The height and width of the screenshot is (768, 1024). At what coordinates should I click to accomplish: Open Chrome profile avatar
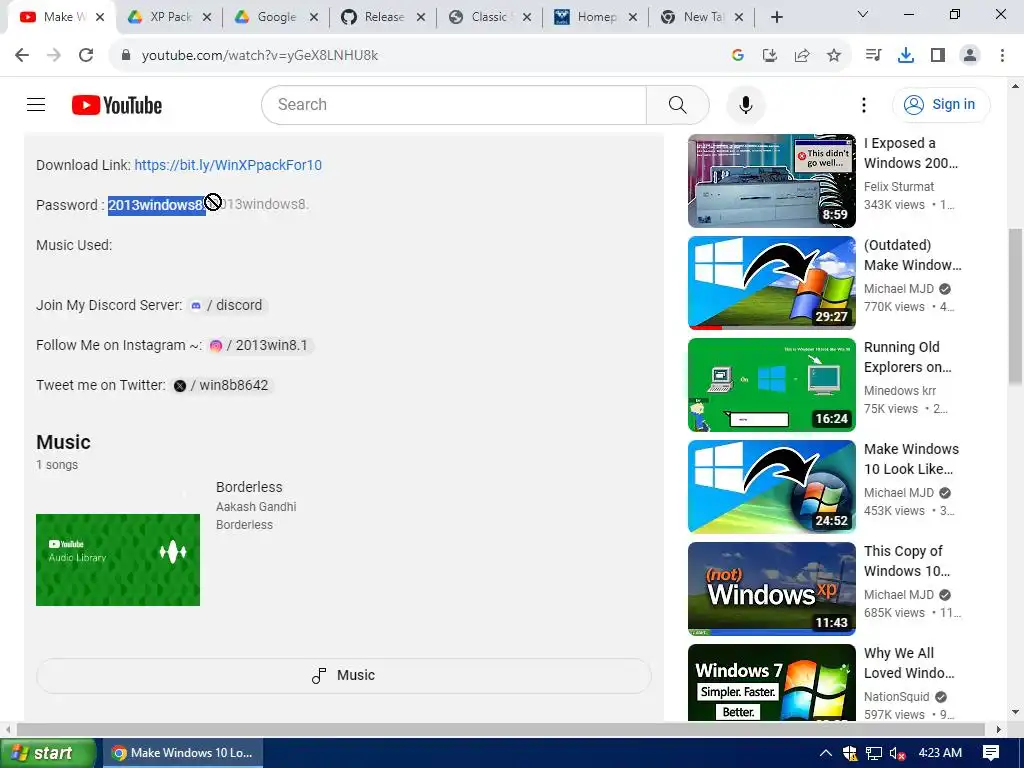coord(970,56)
